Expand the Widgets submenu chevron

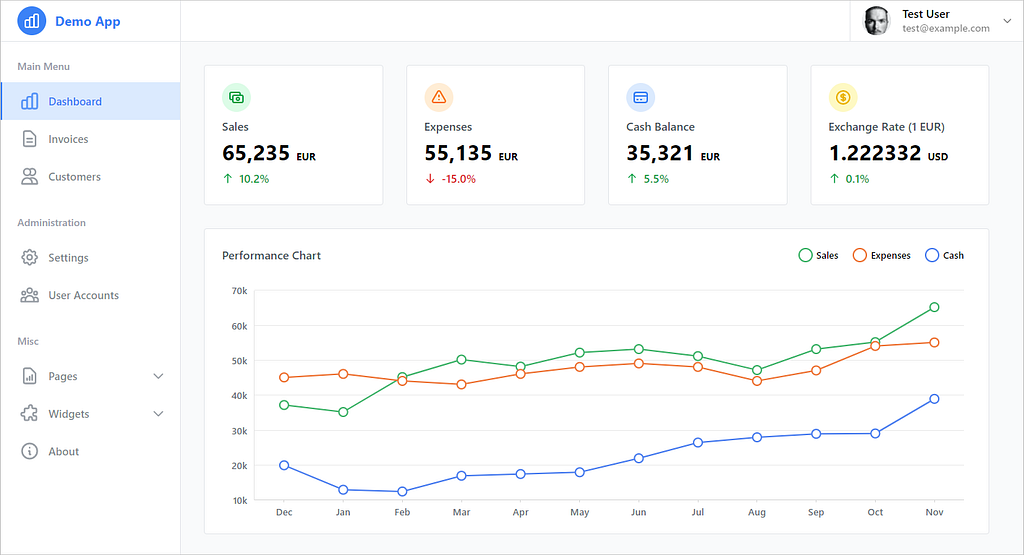coord(158,414)
